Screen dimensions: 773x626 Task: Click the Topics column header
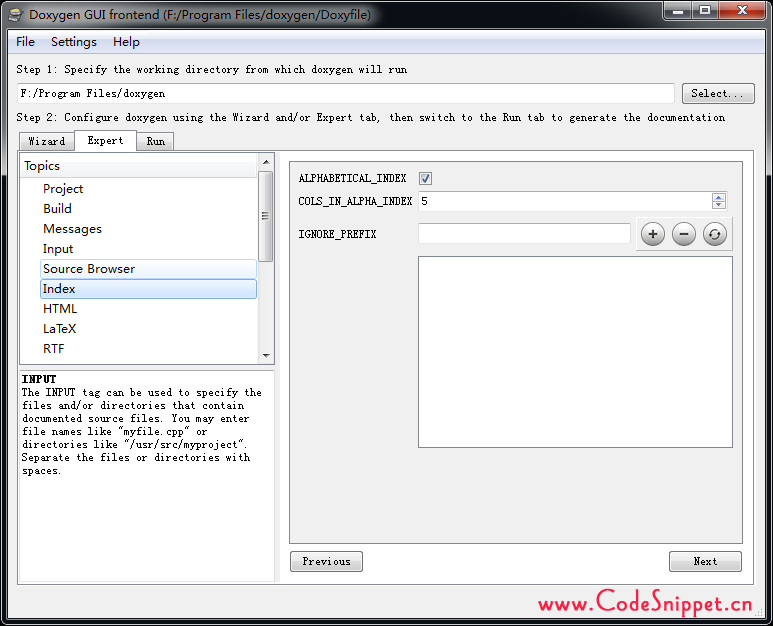(x=139, y=166)
